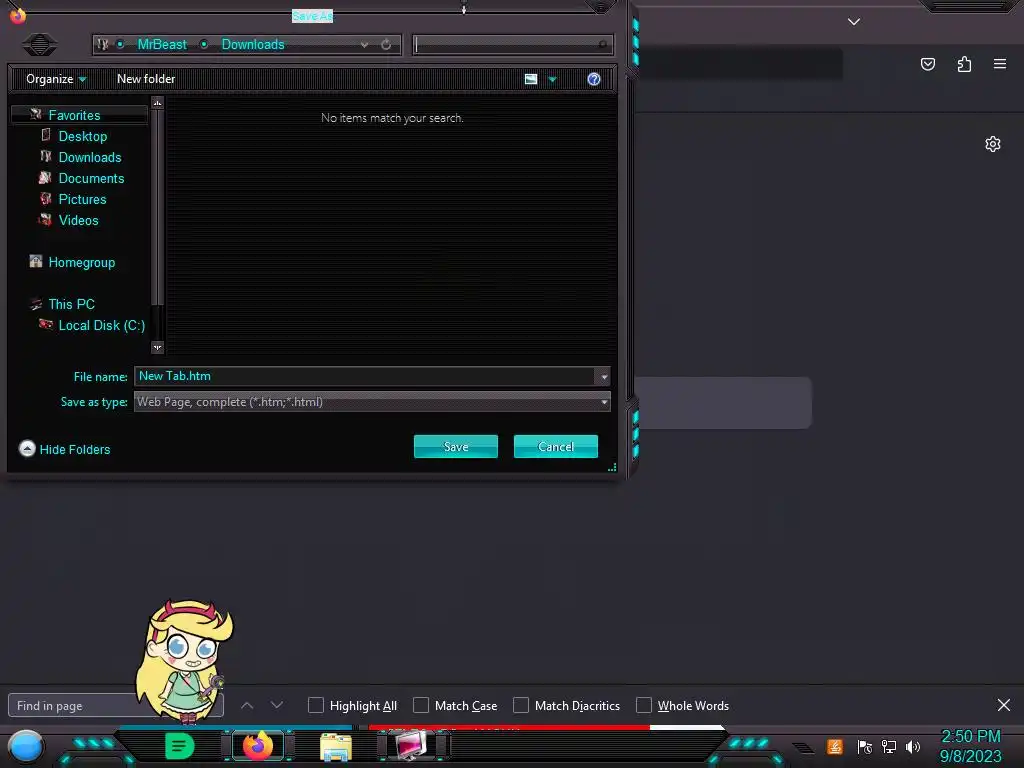Edit the File name field
1024x768 pixels.
tap(364, 376)
